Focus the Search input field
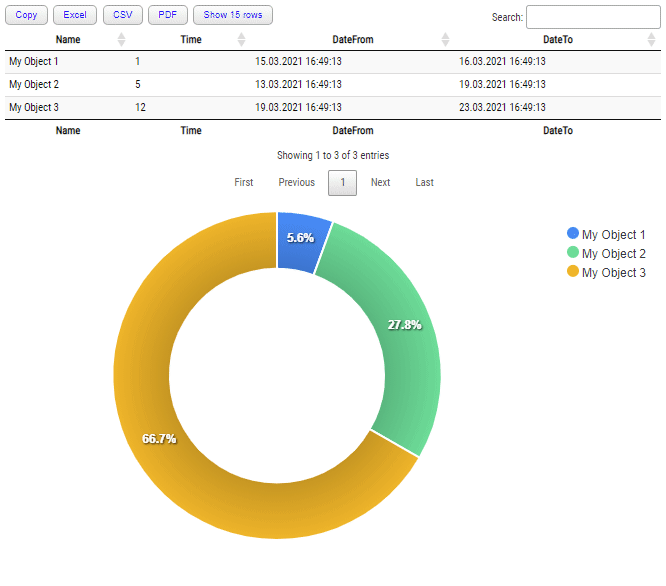666x586 pixels. 592,17
